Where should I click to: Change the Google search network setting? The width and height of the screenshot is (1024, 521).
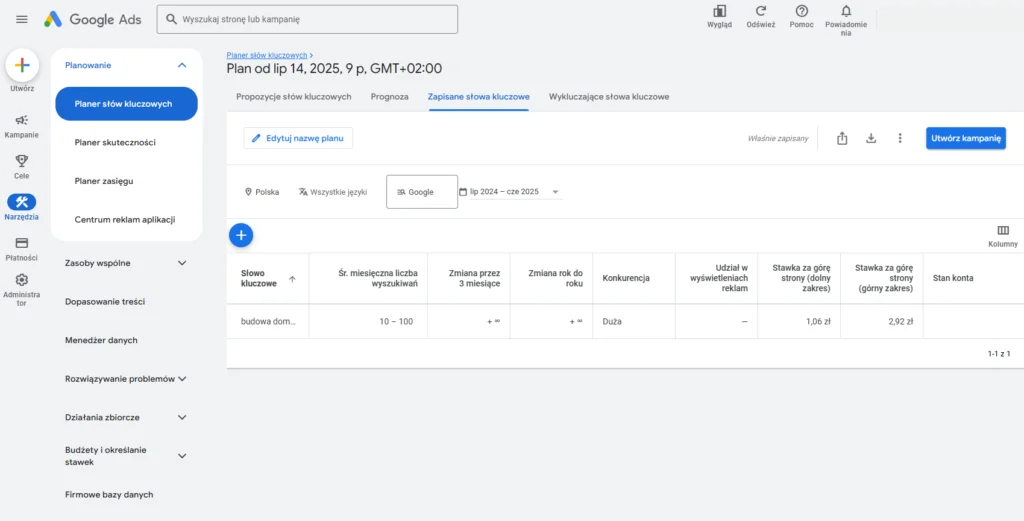pyautogui.click(x=422, y=192)
